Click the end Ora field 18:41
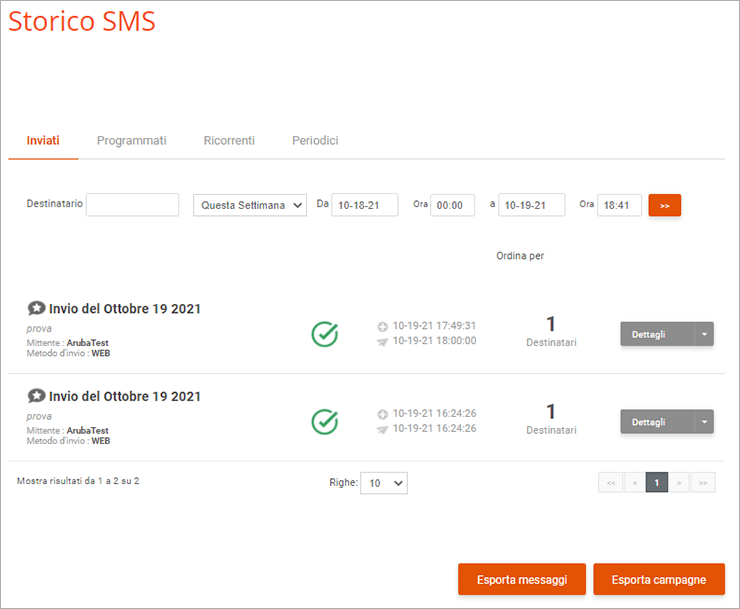 click(x=619, y=205)
